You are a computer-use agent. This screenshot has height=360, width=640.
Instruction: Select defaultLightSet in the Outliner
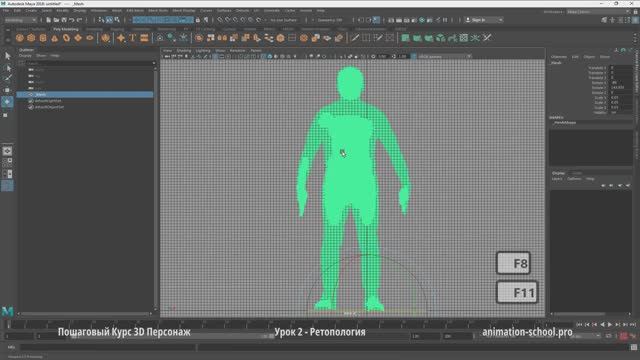(x=48, y=101)
